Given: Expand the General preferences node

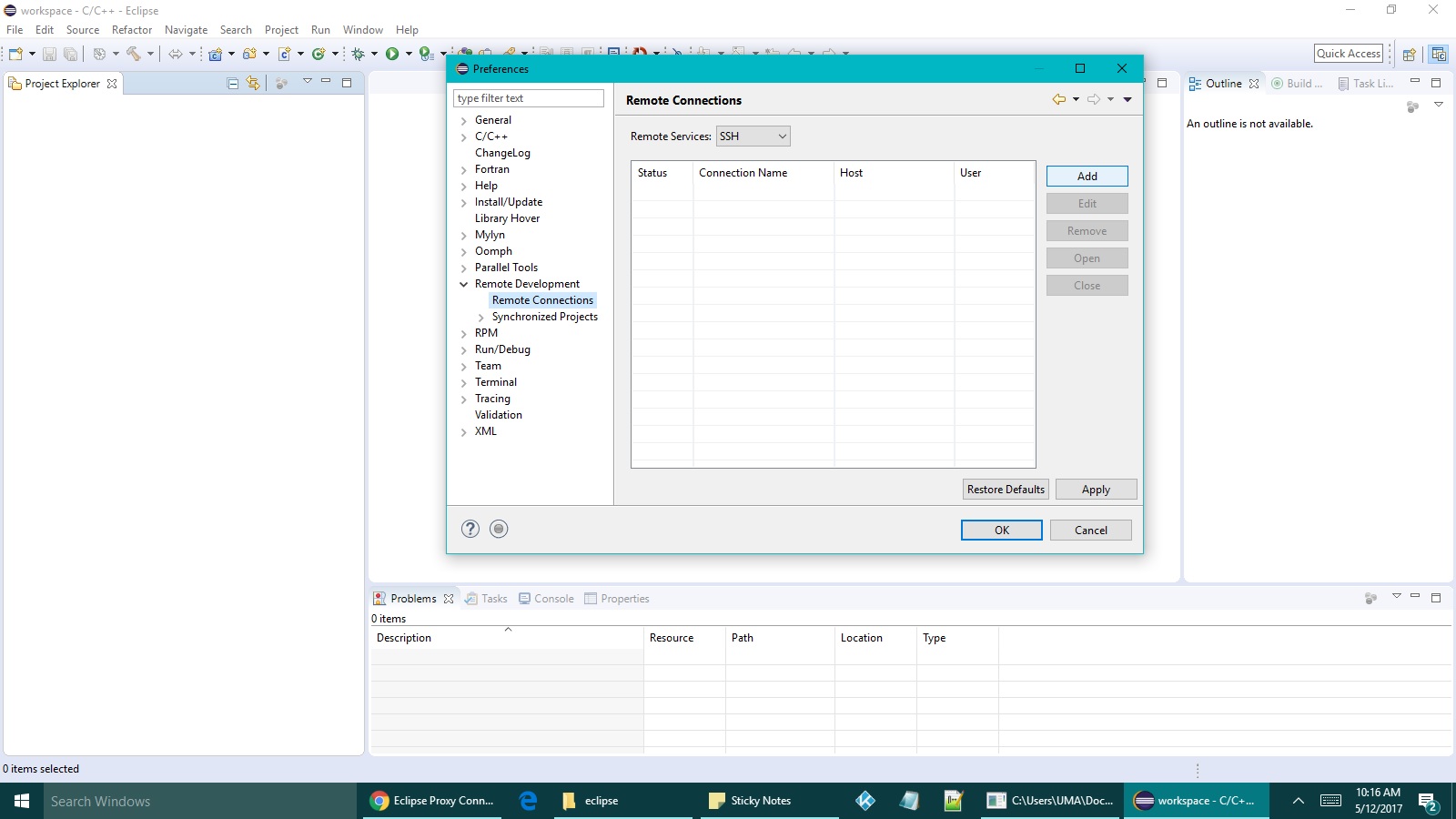Looking at the screenshot, I should point(464,119).
